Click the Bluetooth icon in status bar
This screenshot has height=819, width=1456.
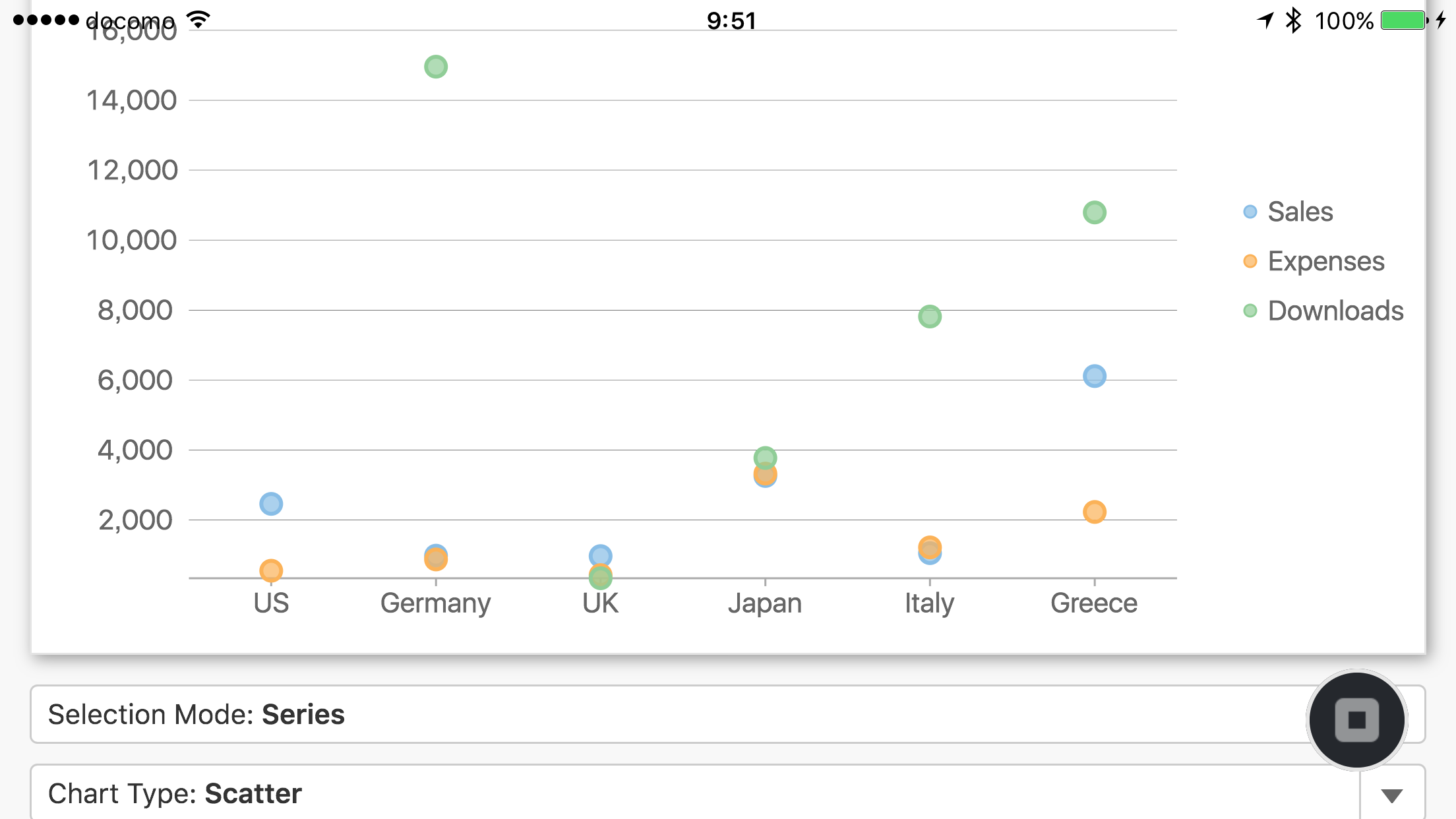[x=1293, y=20]
